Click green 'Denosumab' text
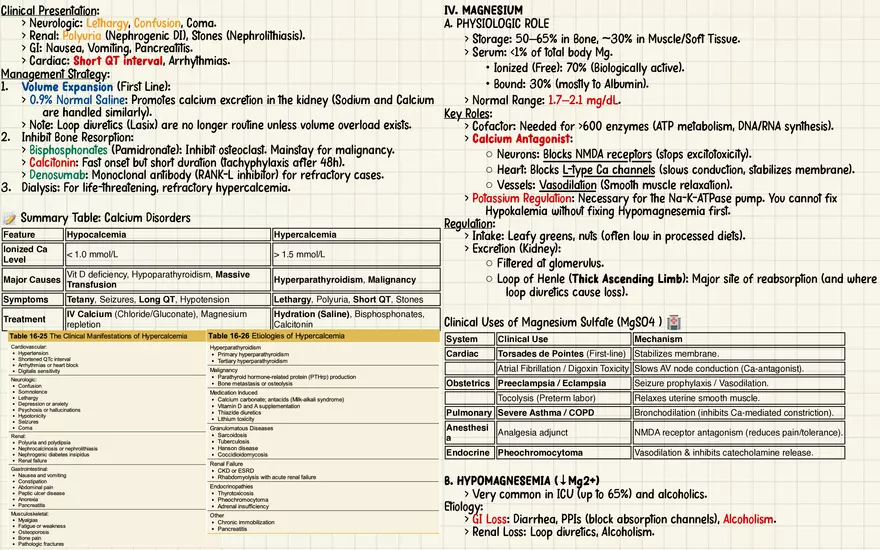Image resolution: width=880 pixels, height=550 pixels. pos(58,175)
